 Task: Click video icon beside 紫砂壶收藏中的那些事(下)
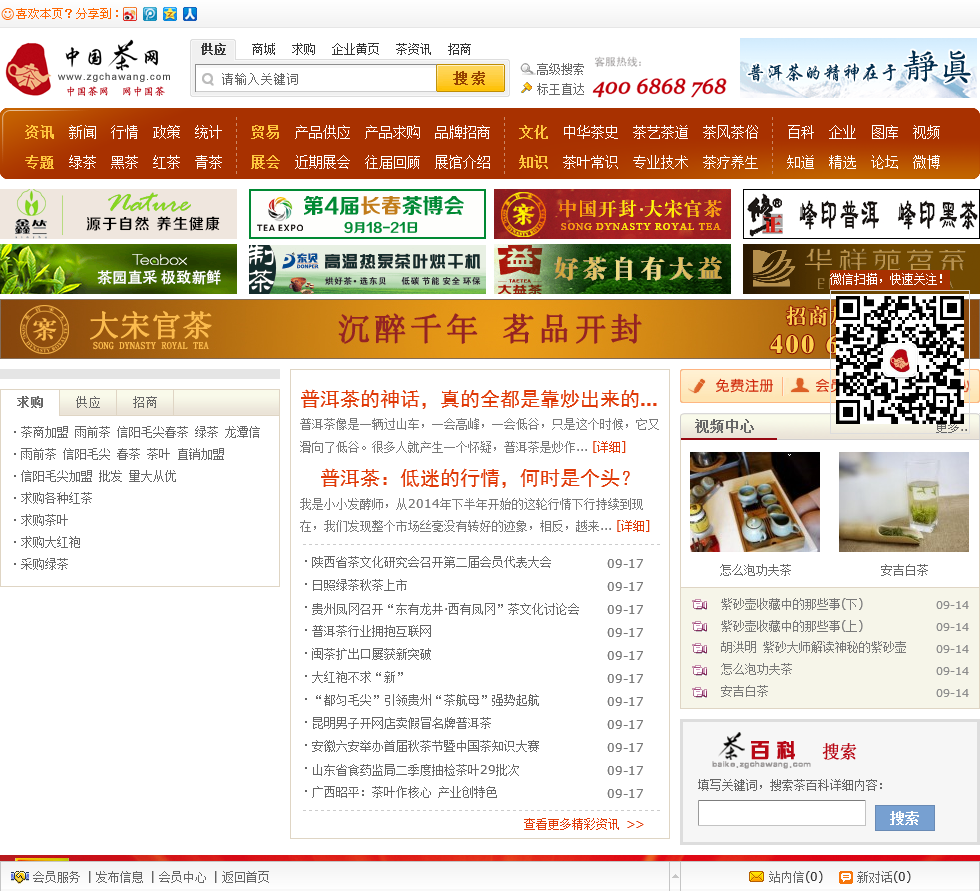[x=700, y=605]
